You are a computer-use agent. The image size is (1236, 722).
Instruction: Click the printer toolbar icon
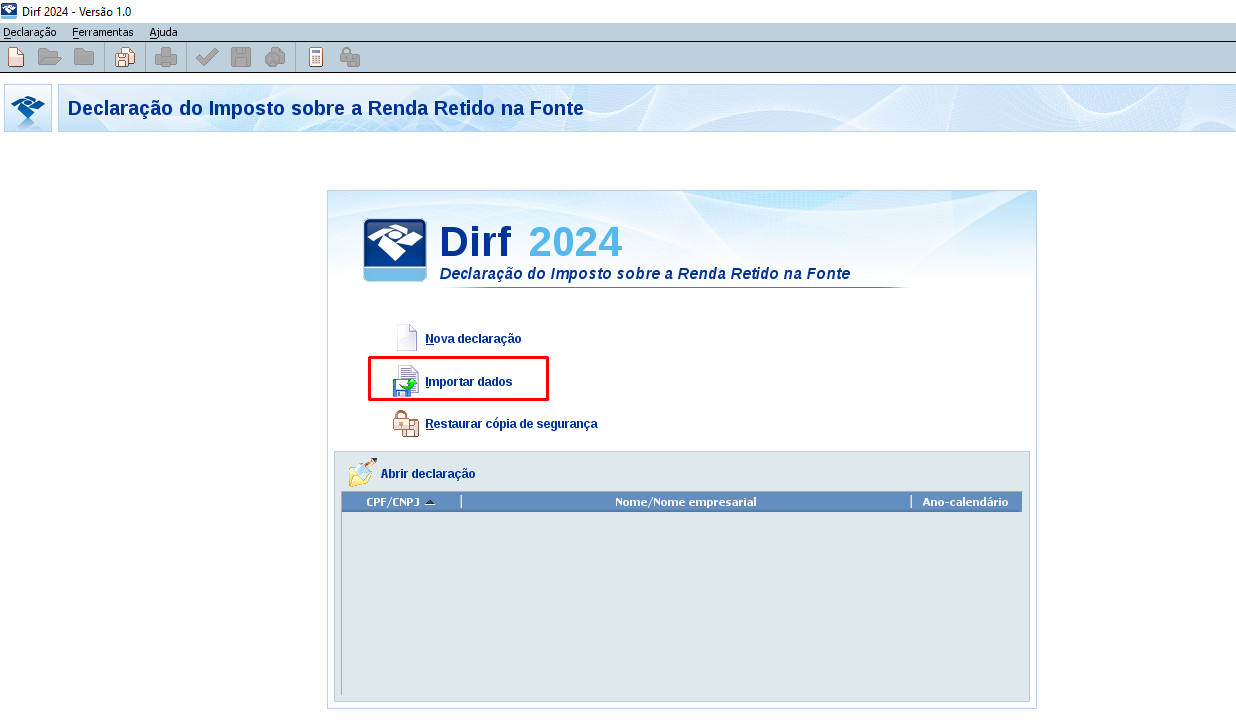point(166,57)
